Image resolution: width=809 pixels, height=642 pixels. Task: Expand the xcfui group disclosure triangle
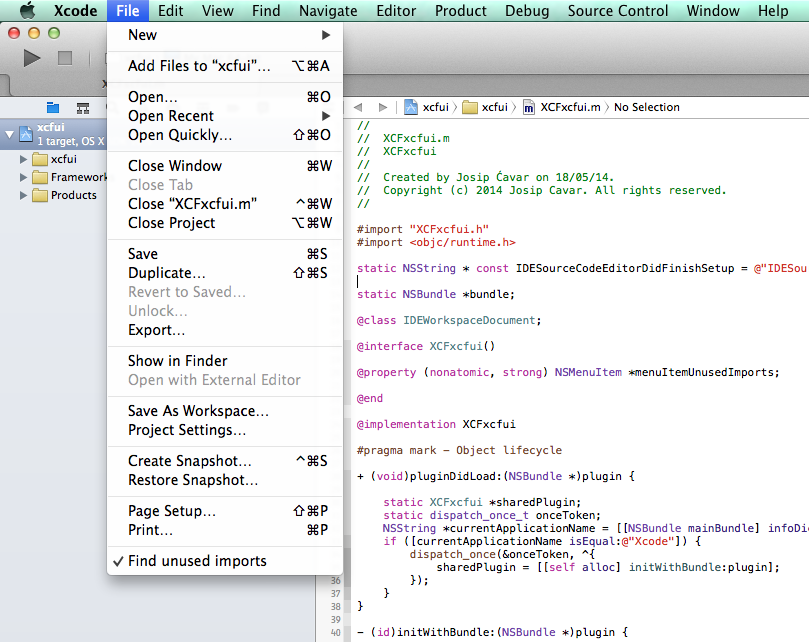pyautogui.click(x=23, y=159)
